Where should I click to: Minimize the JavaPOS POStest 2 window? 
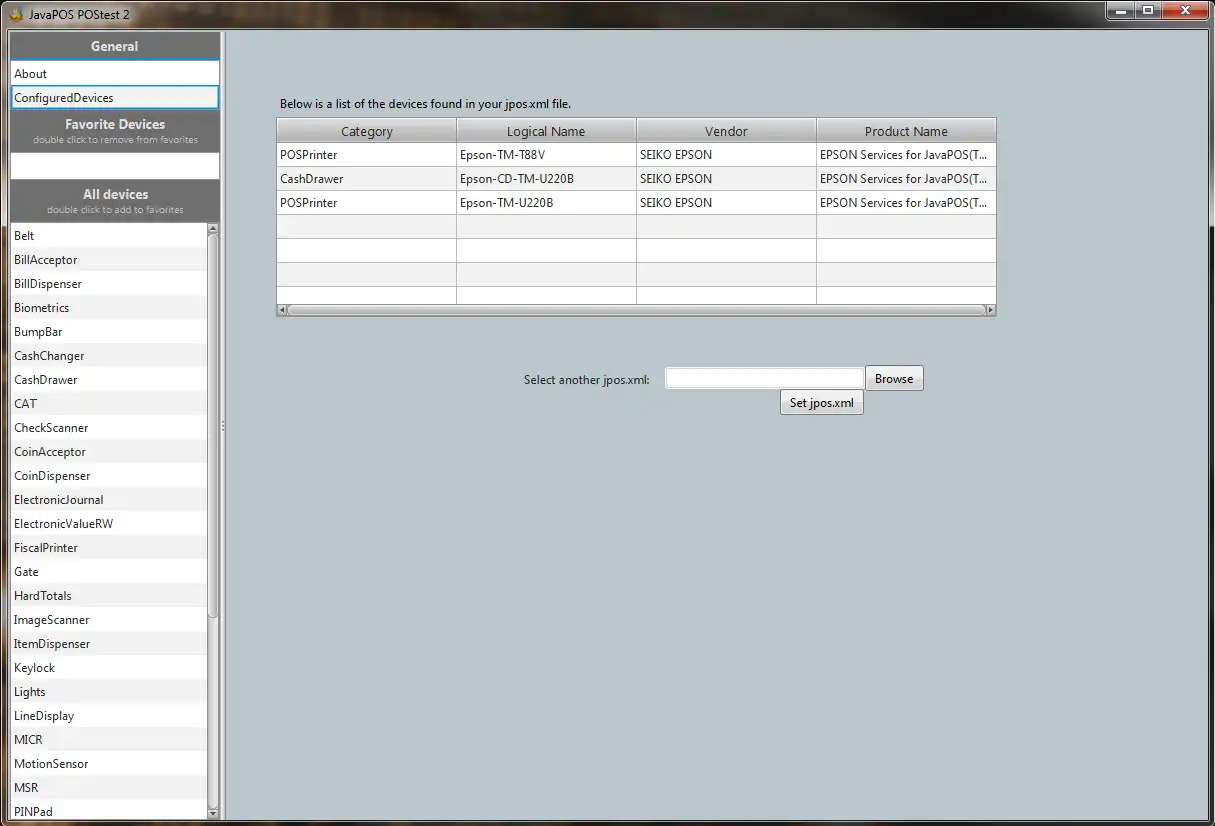pyautogui.click(x=1119, y=10)
